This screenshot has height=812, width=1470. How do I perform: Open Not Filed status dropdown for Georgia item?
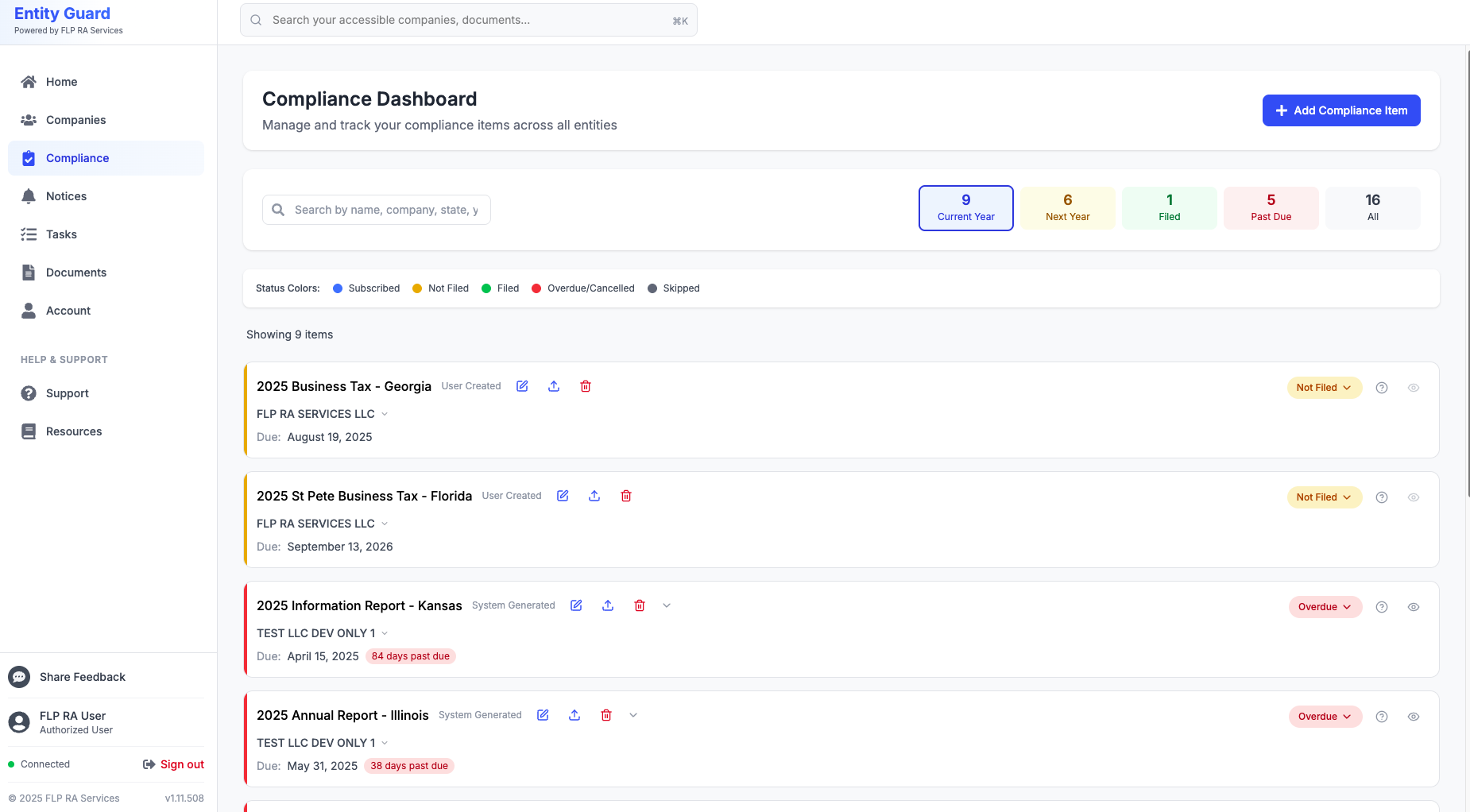(x=1325, y=388)
